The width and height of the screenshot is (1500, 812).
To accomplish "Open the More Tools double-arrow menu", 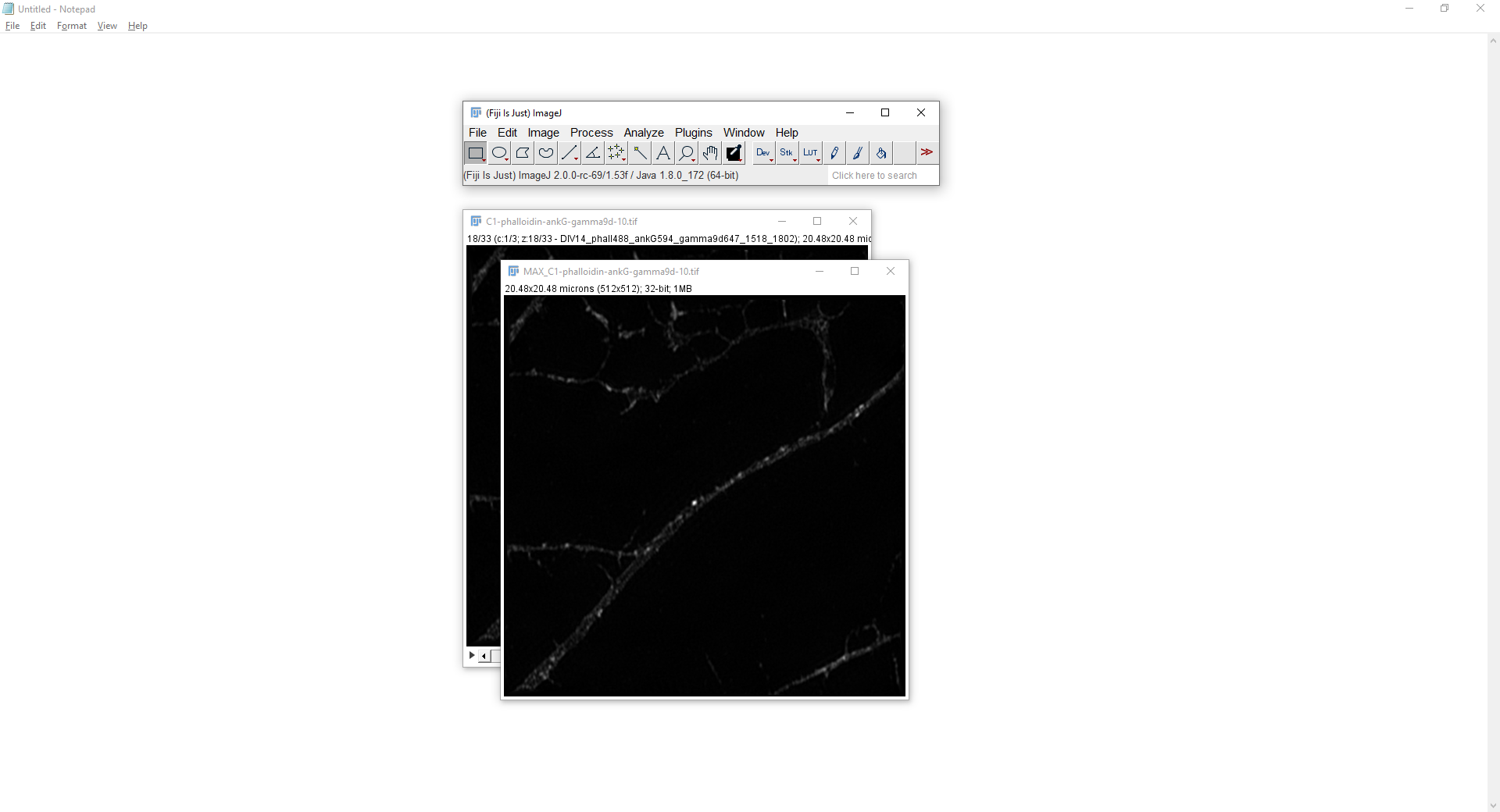I will click(x=927, y=153).
